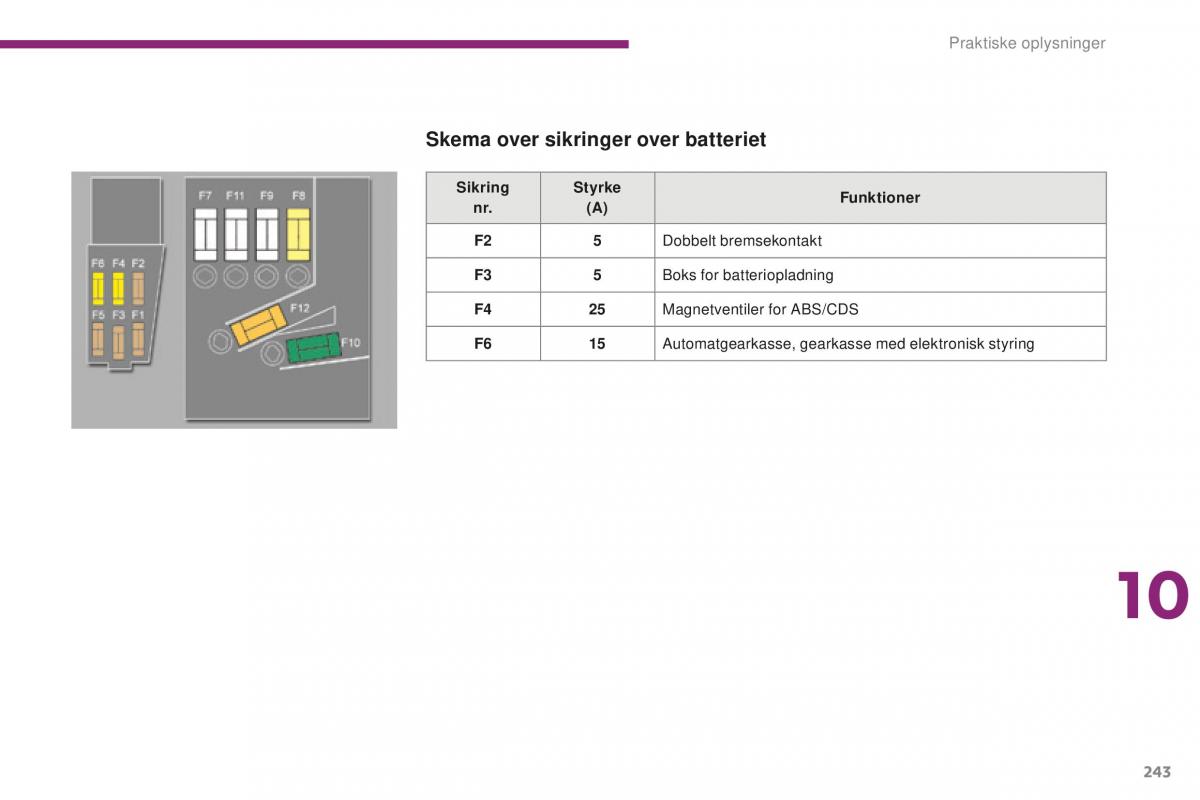The image size is (1200, 800).
Task: Click the tan F1 mini fuse in the diagram
Action: [x=138, y=340]
